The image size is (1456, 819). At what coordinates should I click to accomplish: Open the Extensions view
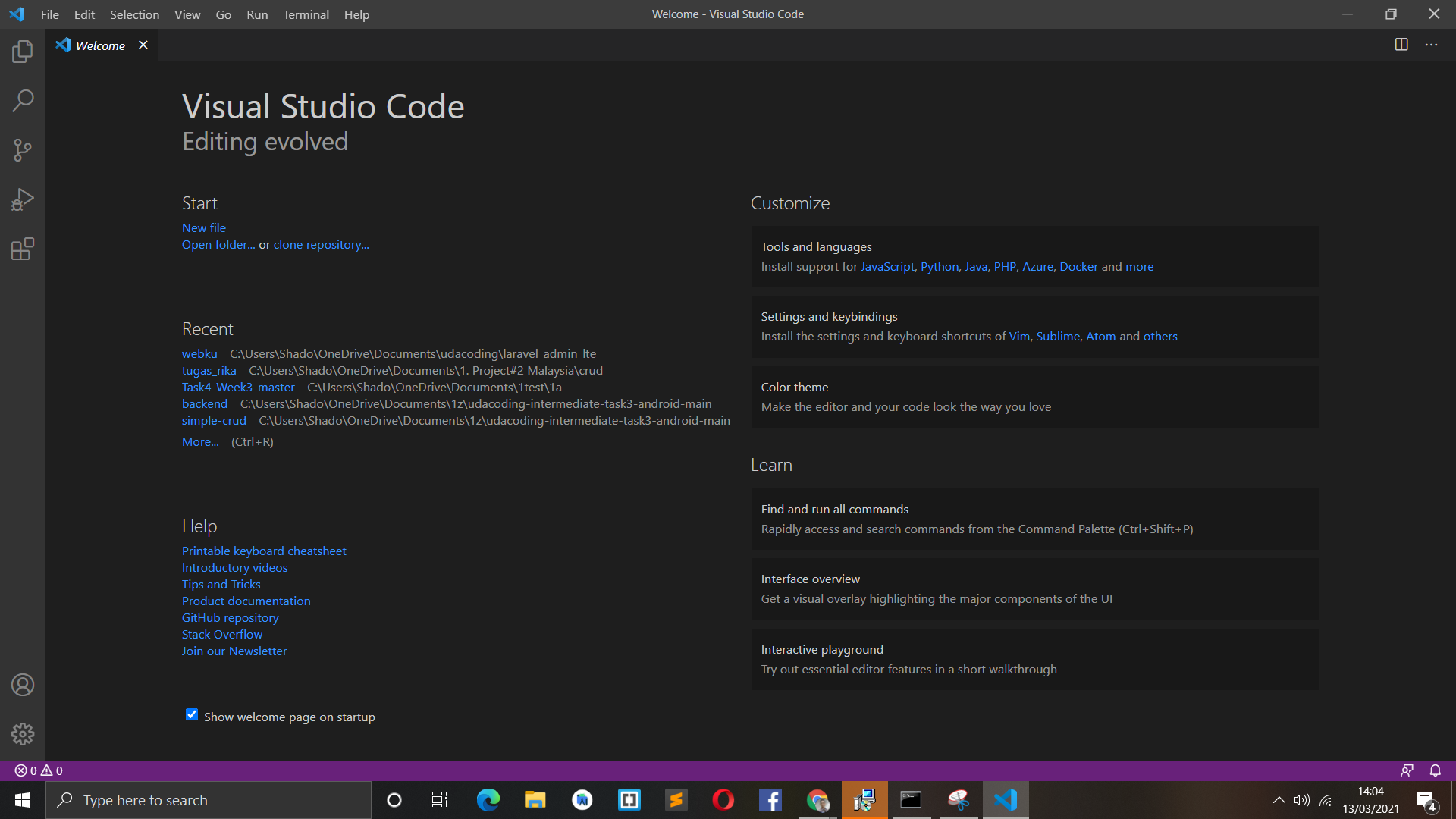coord(23,249)
